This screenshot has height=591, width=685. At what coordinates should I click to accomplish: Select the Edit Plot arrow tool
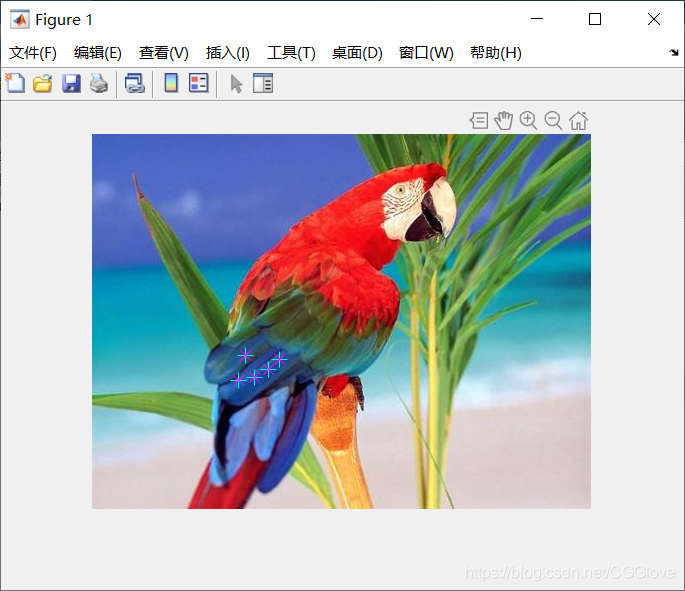236,83
